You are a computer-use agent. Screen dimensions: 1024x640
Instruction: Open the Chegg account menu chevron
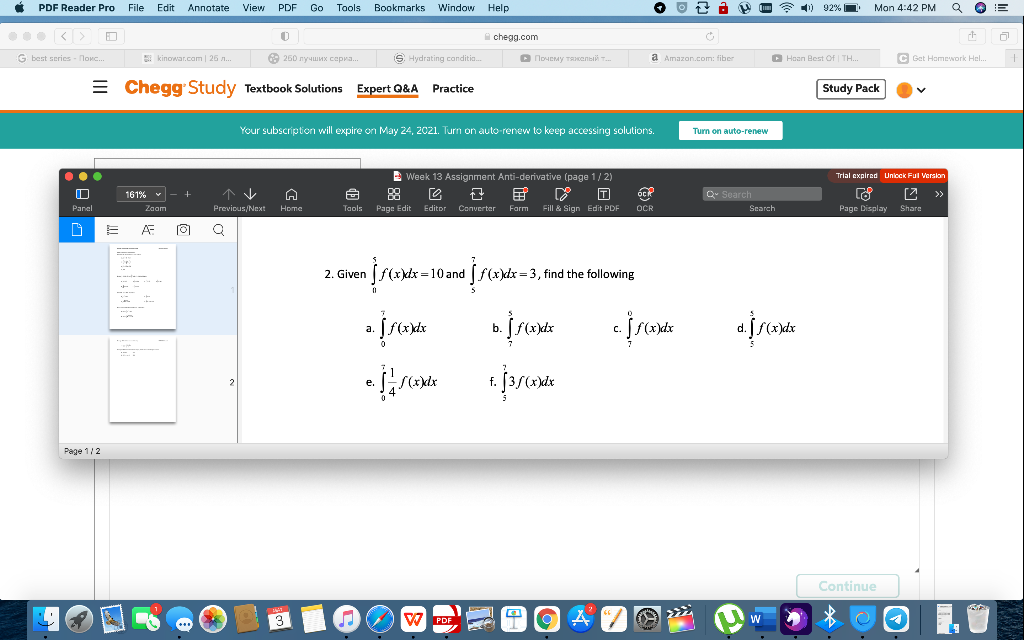click(921, 89)
